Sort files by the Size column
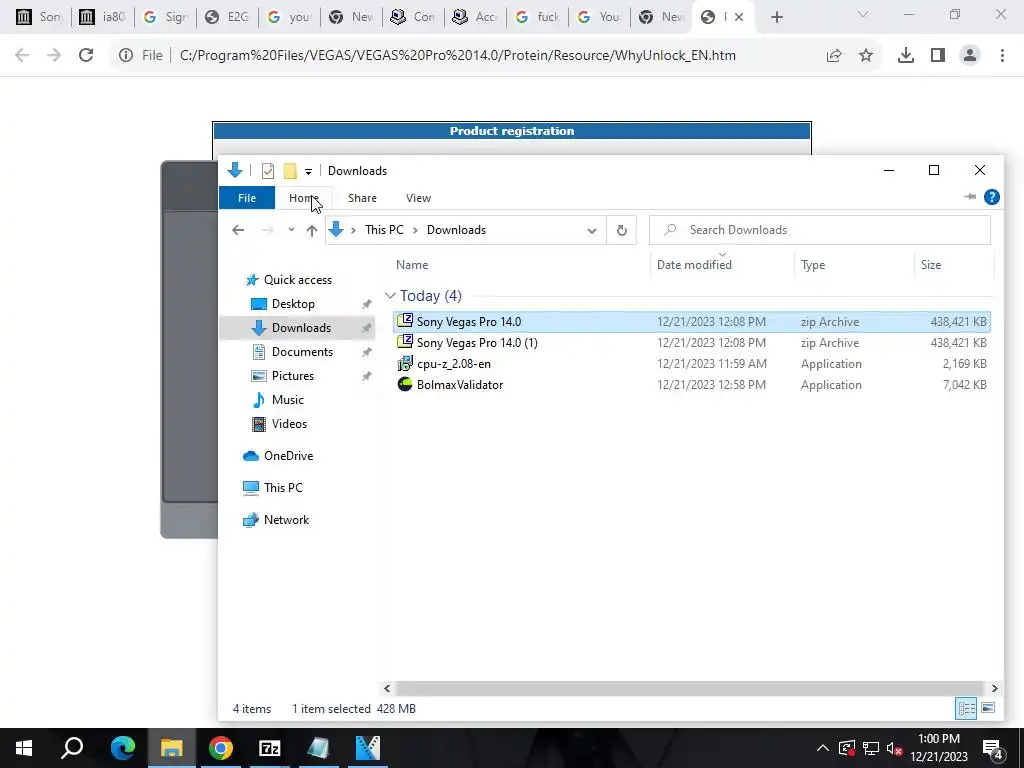 point(931,264)
